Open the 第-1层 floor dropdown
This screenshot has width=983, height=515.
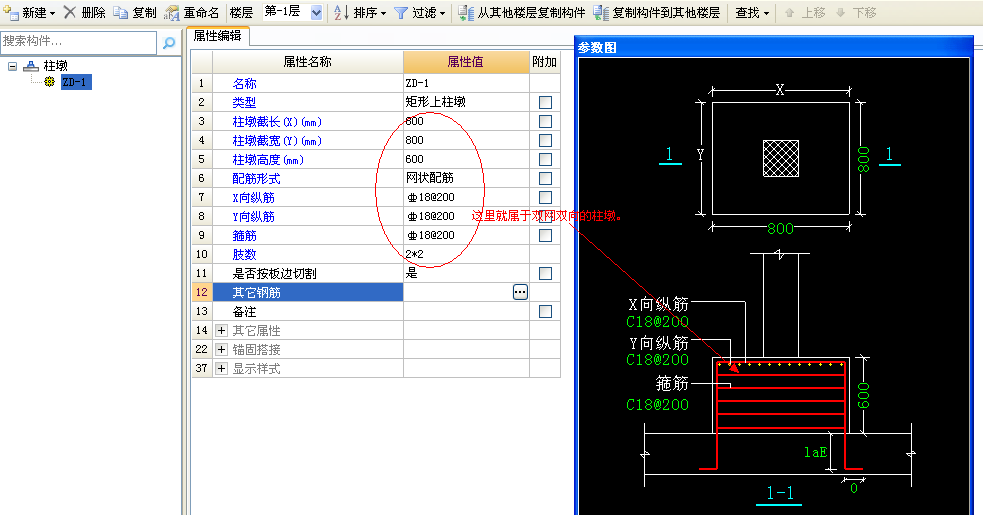tap(317, 12)
